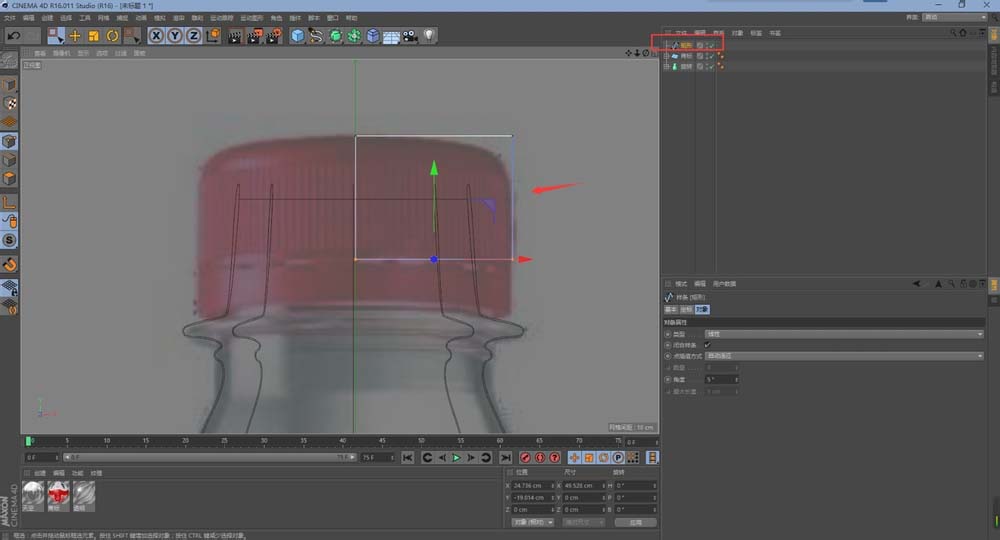Image resolution: width=1000 pixels, height=540 pixels.
Task: Activate the Scale tool
Action: tap(94, 36)
